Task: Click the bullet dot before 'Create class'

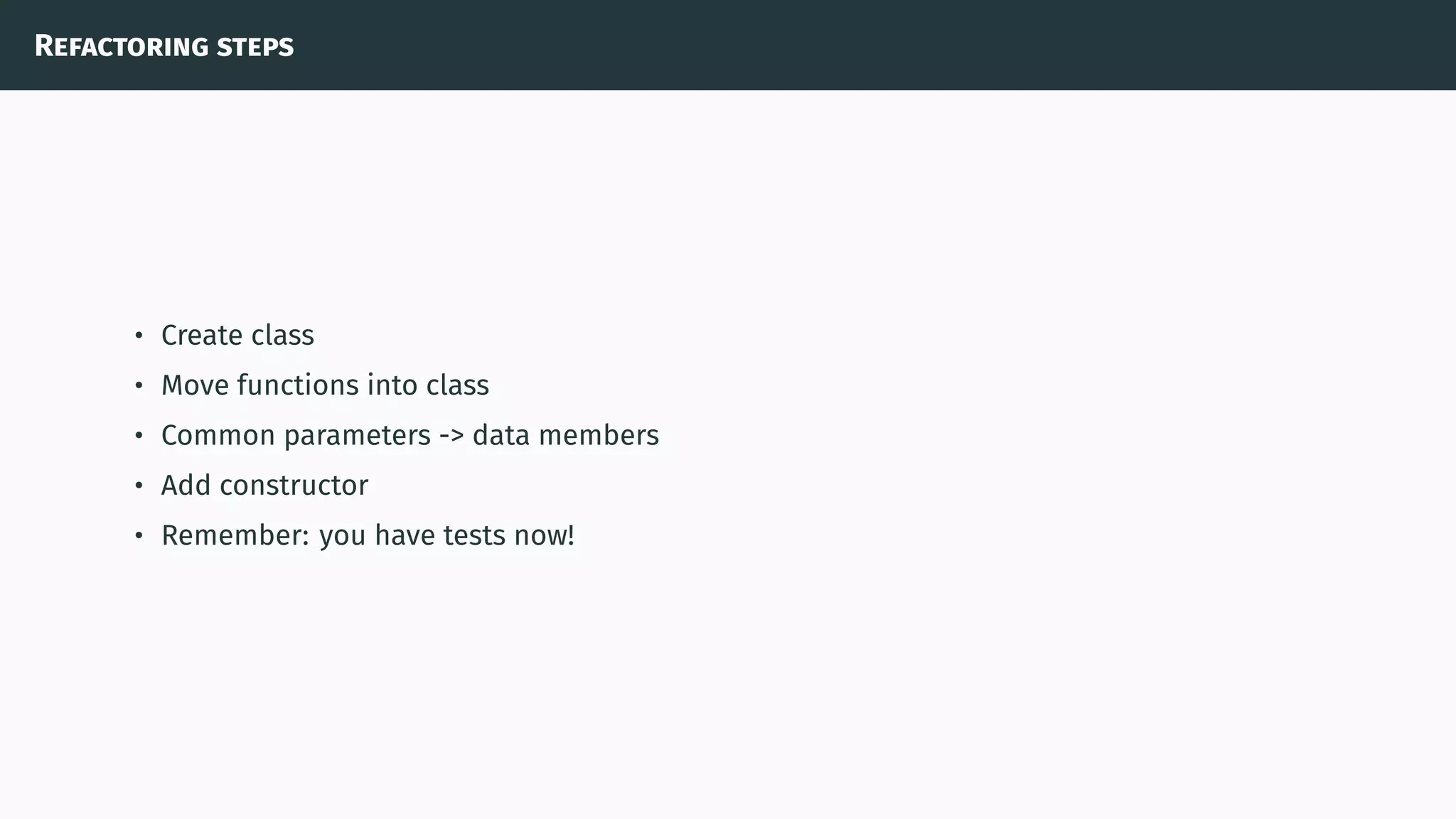Action: click(x=139, y=336)
